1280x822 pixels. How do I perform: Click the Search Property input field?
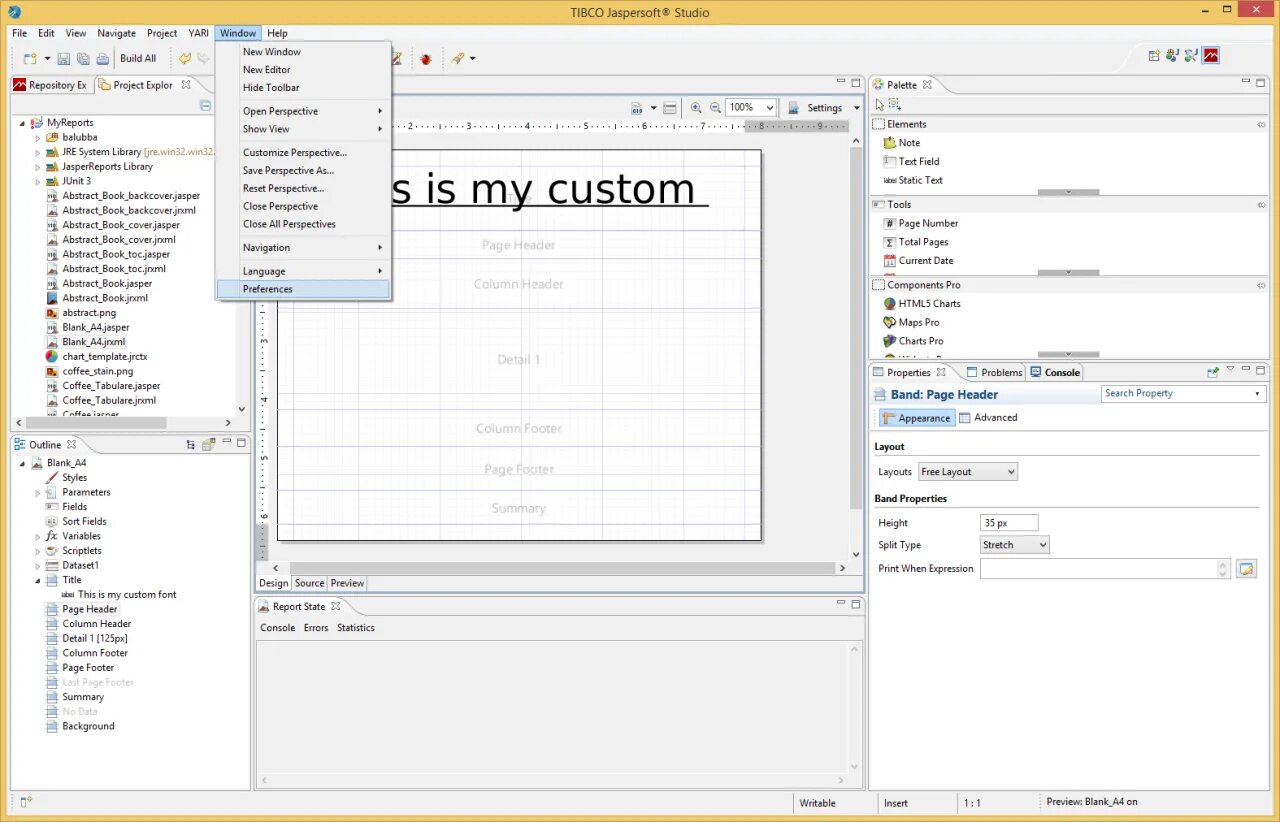[1180, 393]
